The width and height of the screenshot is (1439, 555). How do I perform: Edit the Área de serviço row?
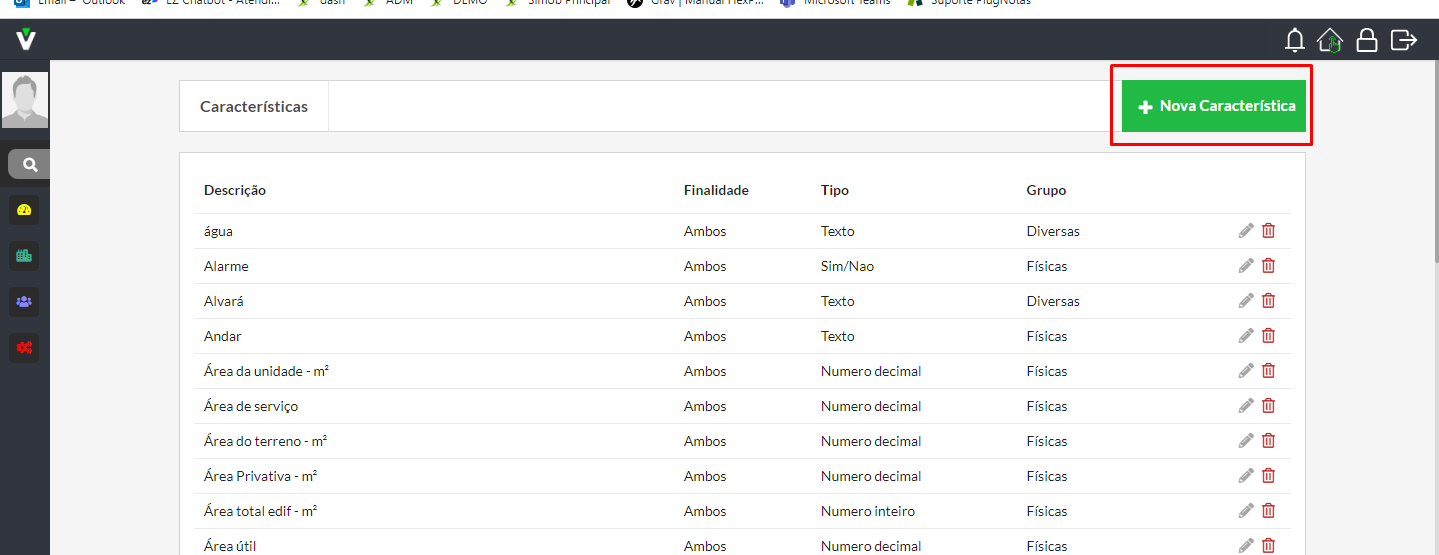click(1246, 406)
